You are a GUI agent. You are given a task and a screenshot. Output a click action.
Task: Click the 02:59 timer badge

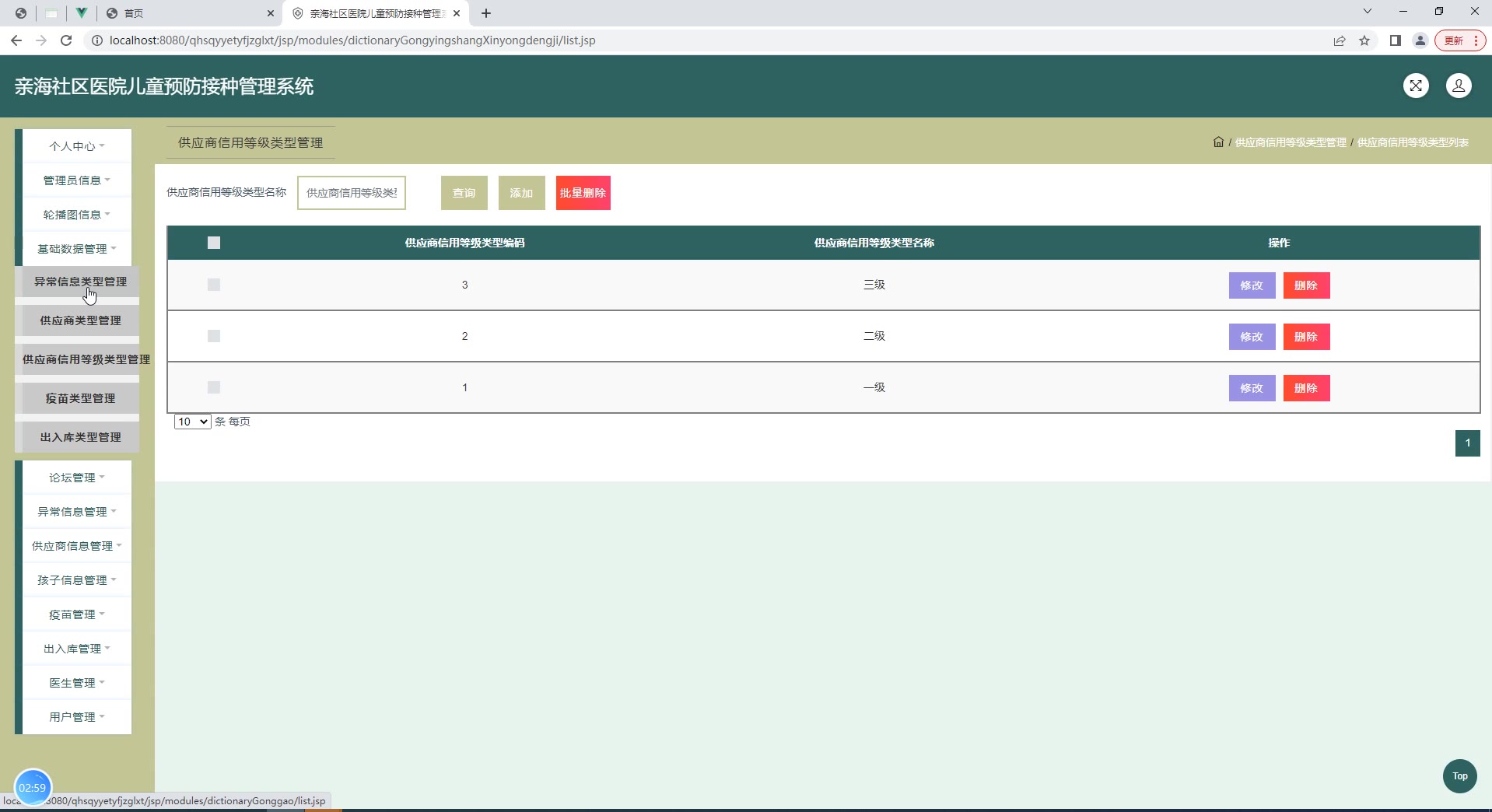[33, 787]
